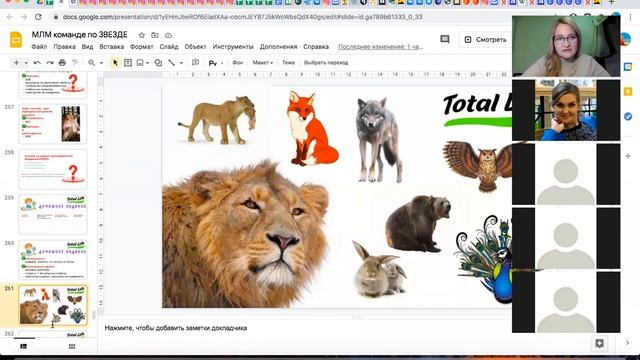Screen dimensions: 640x360
Task: Open the Вставка menu
Action: (111, 47)
